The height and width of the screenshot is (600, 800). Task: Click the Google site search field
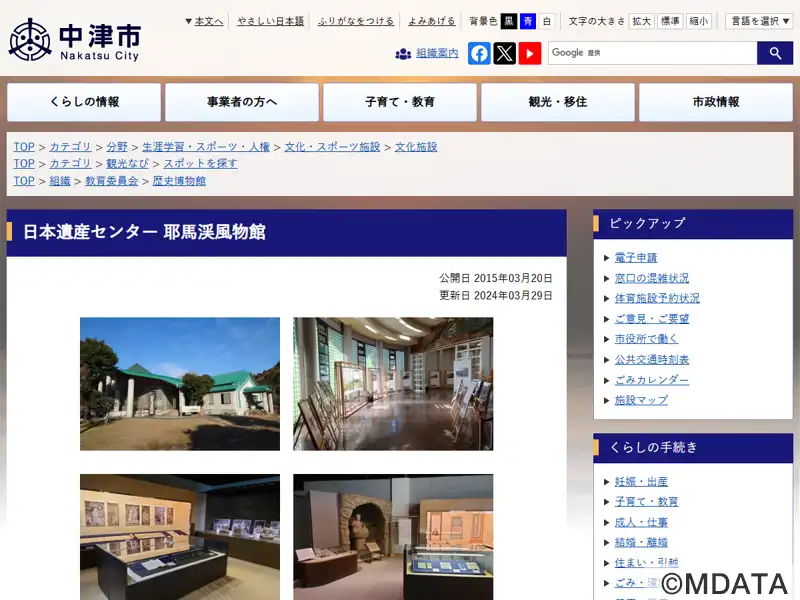(653, 53)
